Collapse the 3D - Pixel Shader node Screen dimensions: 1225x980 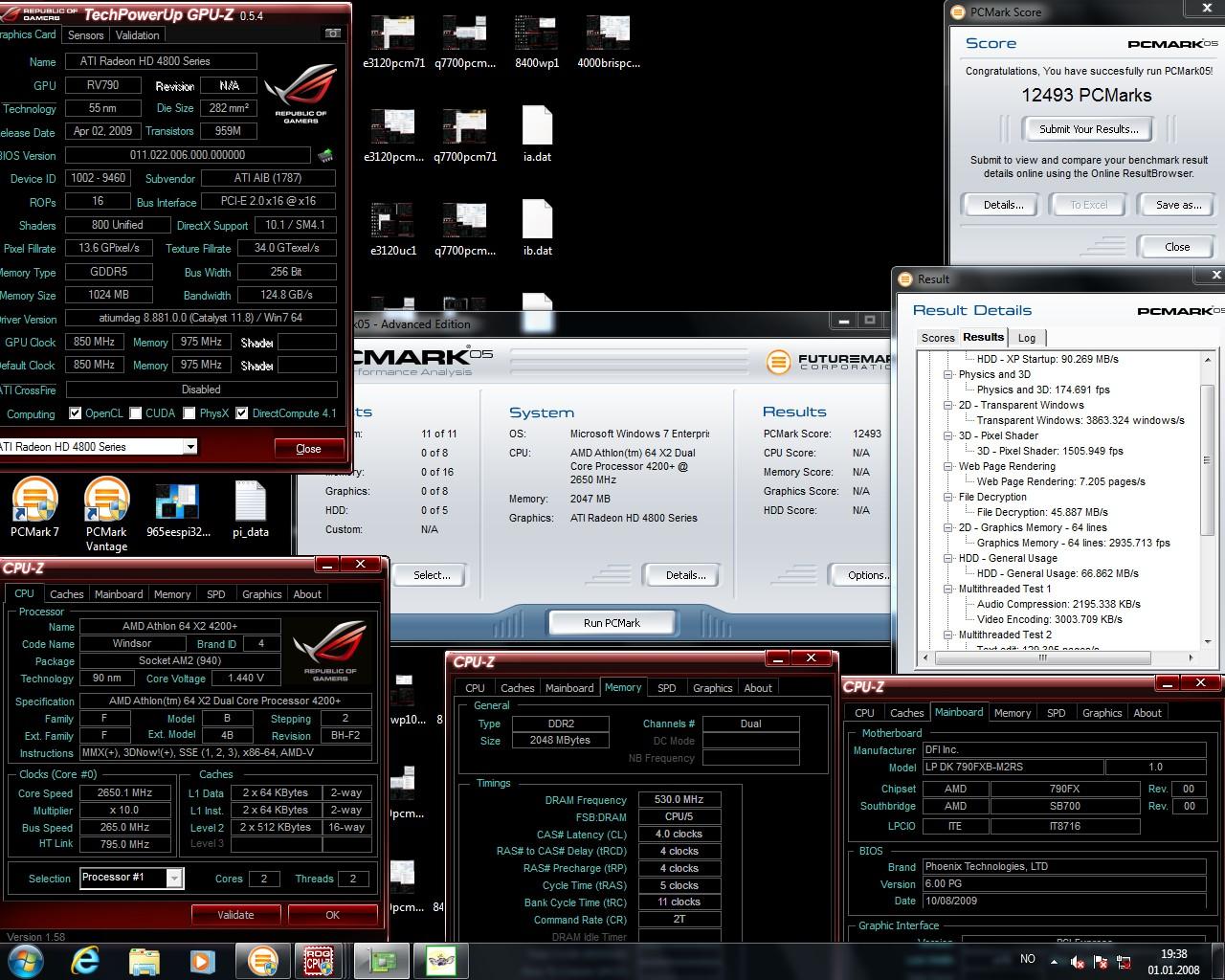pyautogui.click(x=948, y=435)
